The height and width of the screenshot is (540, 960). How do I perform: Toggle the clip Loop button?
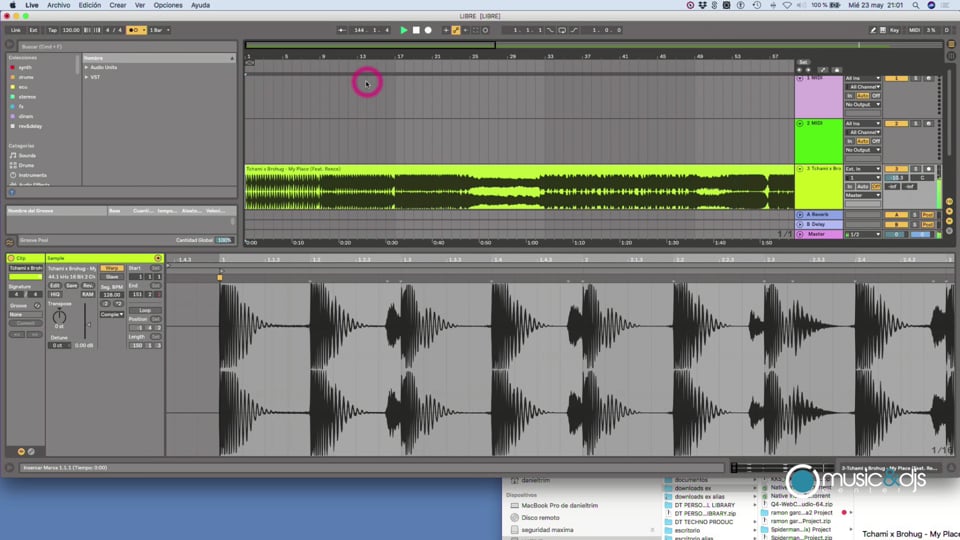pos(144,310)
